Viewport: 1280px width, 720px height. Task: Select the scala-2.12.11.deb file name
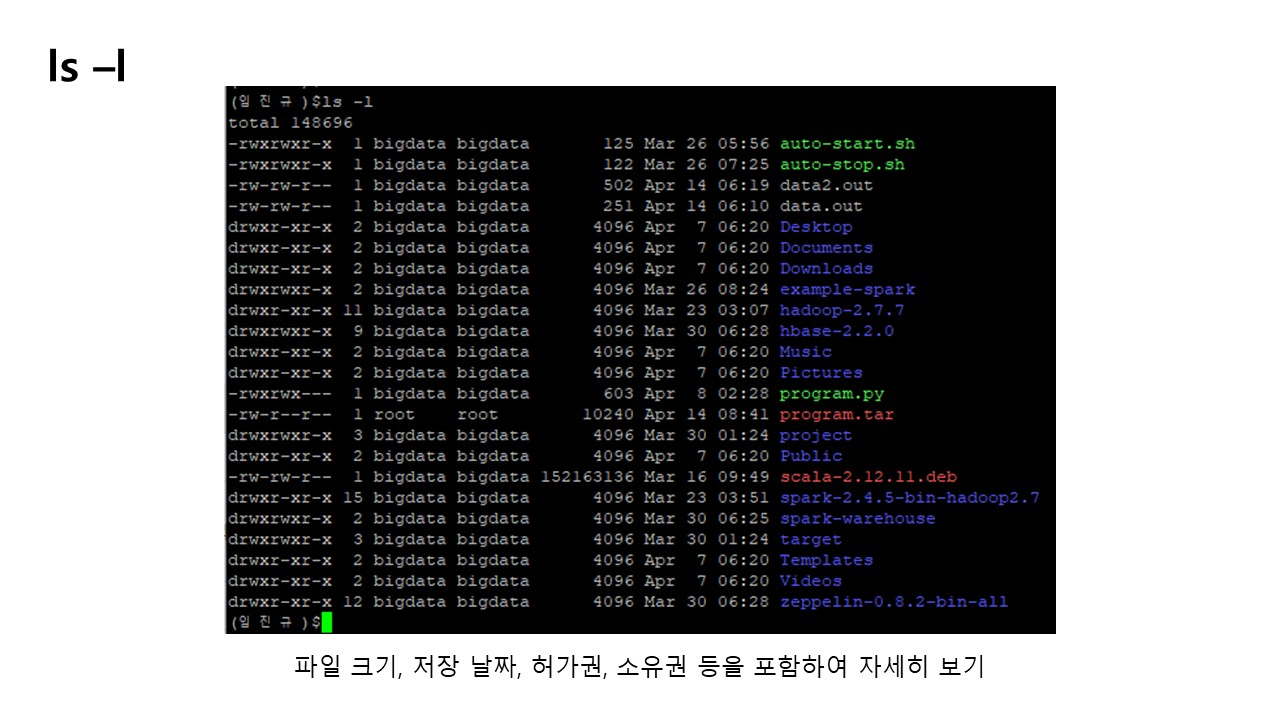(868, 477)
